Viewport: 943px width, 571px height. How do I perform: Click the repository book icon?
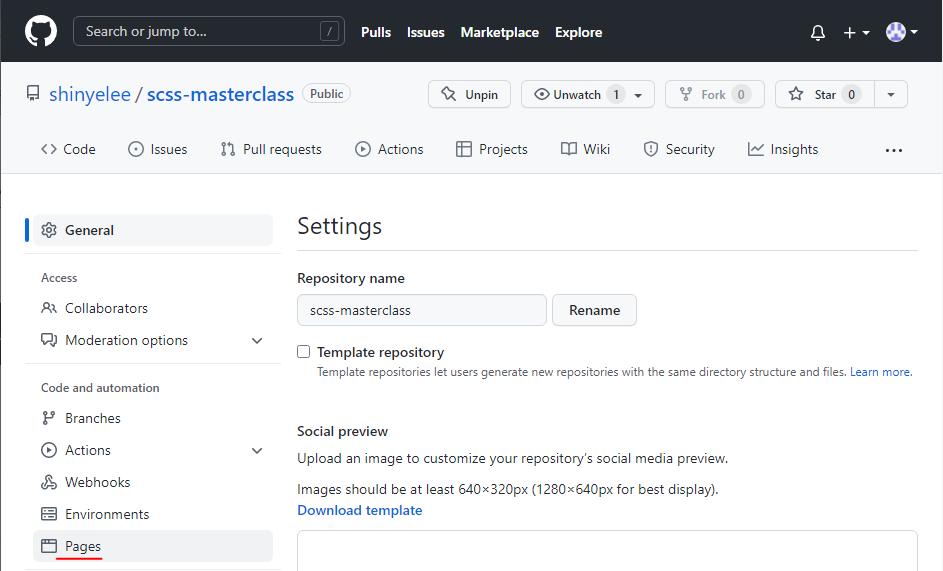tap(33, 93)
